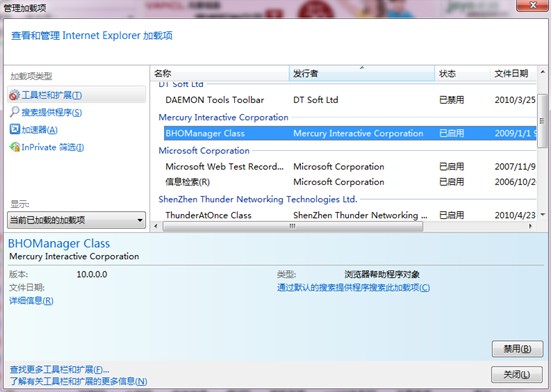
Task: Close the 管理加载项 dialog window
Action: (x=533, y=5)
